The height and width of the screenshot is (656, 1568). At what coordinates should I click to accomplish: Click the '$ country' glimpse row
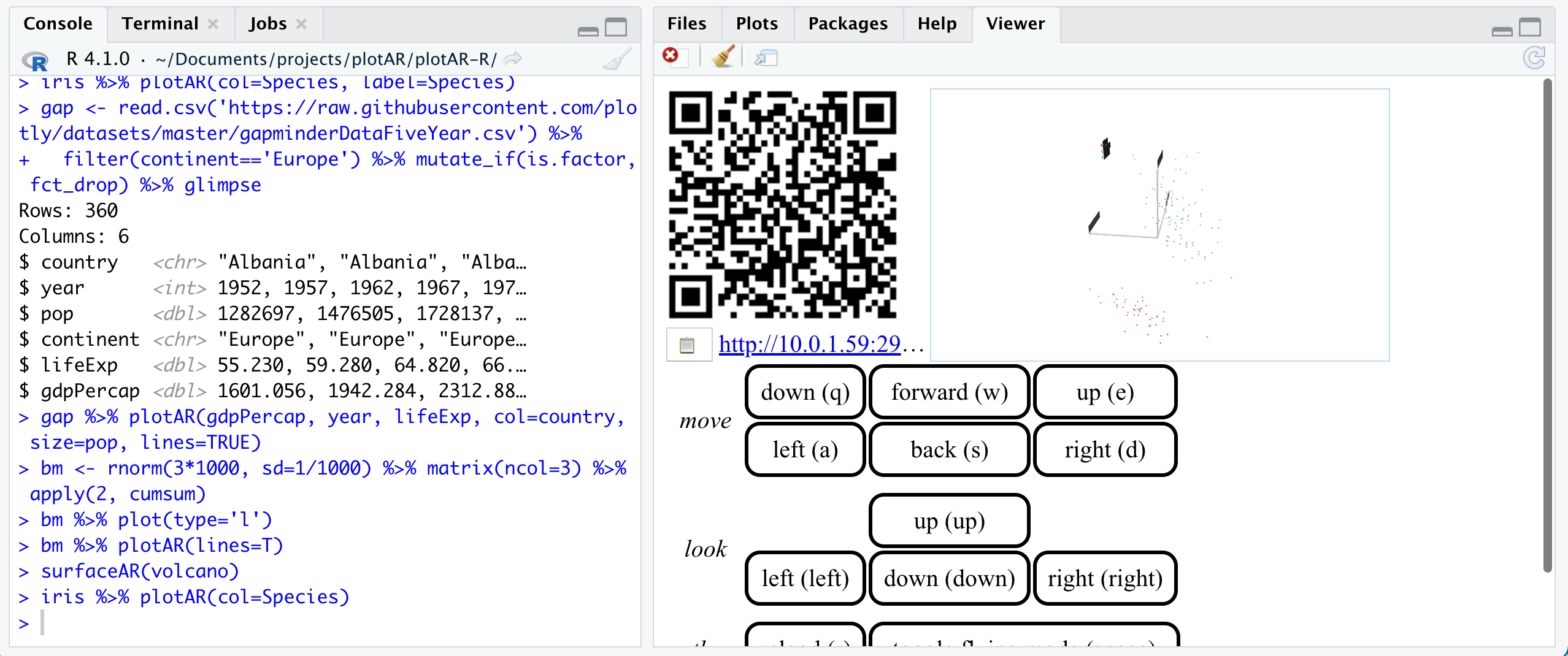point(272,262)
